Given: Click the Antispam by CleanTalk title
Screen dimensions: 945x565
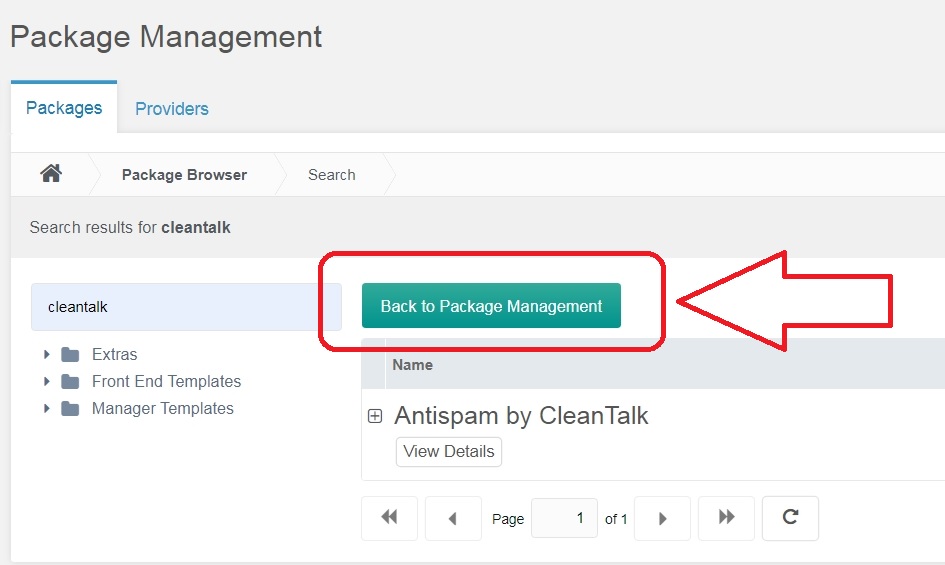Looking at the screenshot, I should [x=521, y=416].
